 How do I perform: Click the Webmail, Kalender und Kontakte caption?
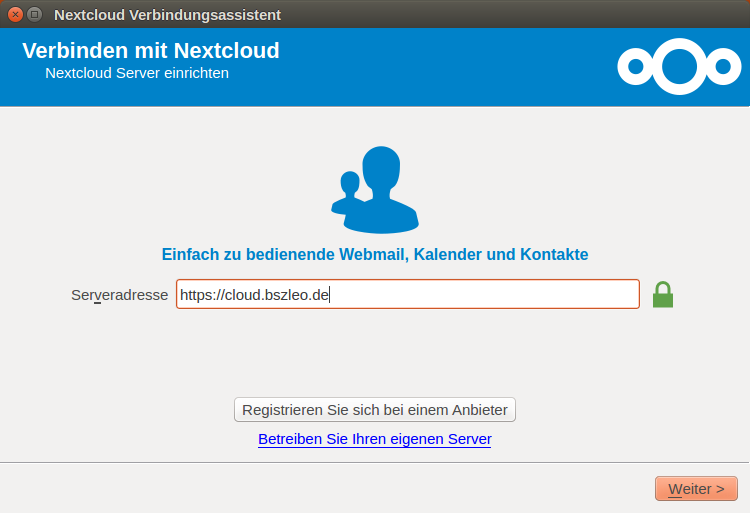tap(374, 254)
